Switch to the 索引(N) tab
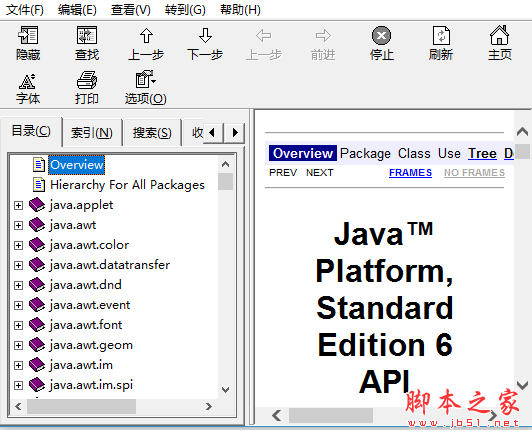The image size is (532, 434). (92, 132)
